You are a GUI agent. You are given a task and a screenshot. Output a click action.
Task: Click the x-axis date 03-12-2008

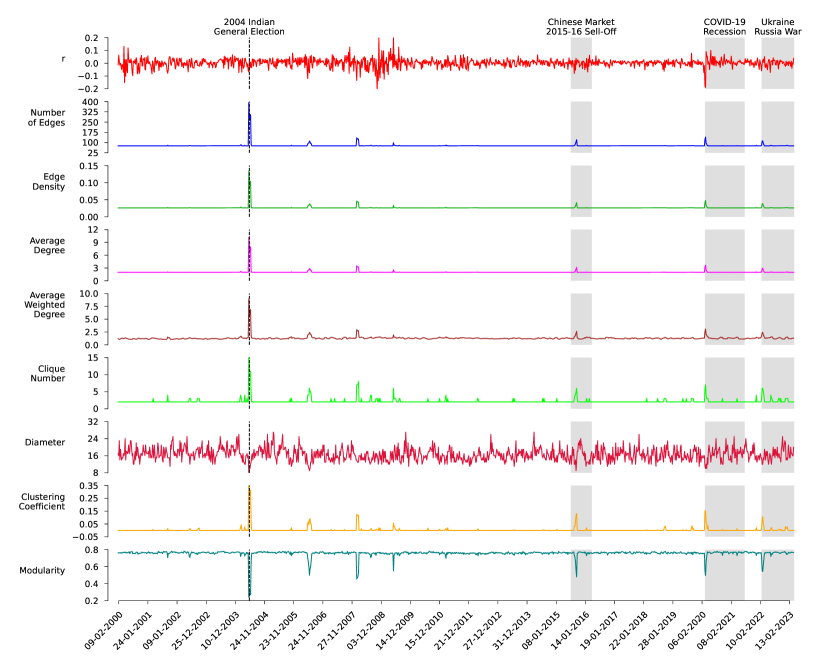[366, 630]
